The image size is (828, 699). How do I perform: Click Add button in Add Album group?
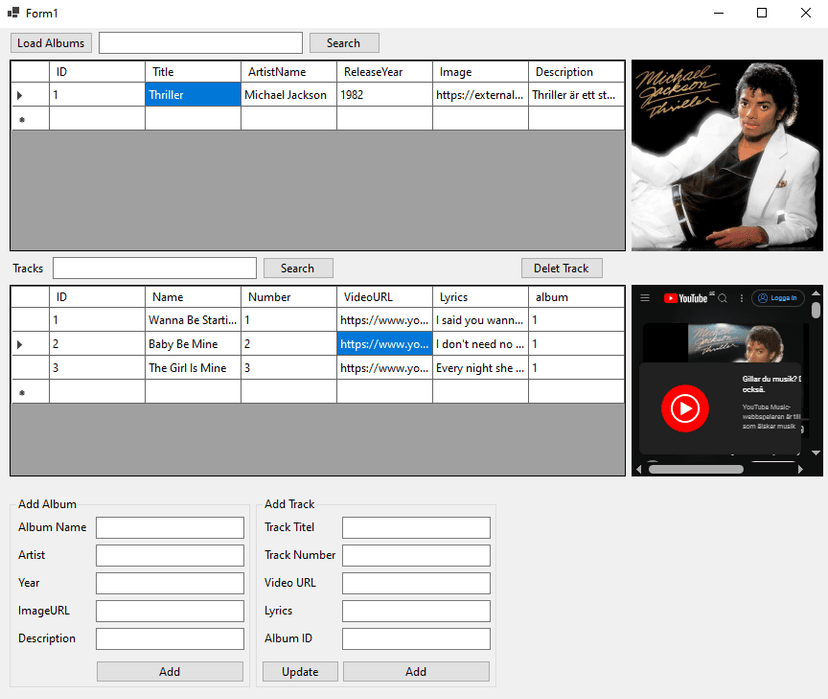(170, 672)
